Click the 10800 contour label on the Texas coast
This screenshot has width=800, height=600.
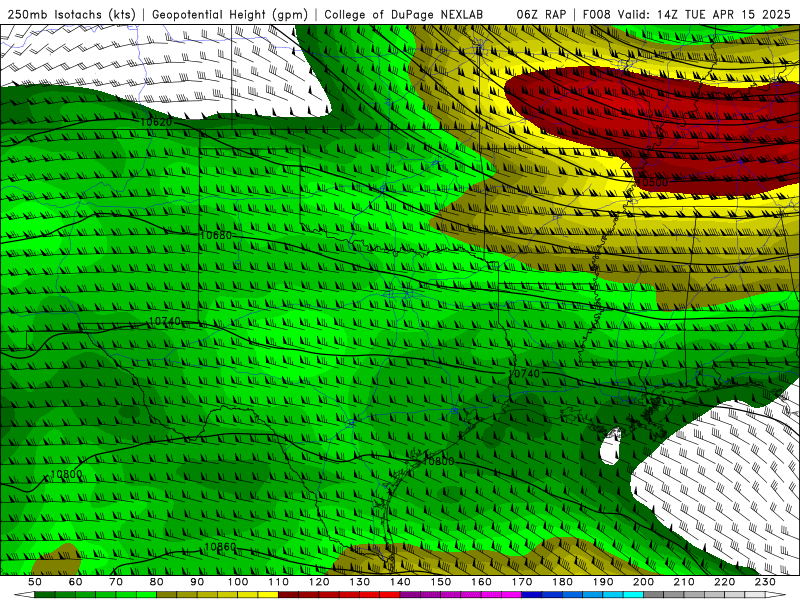click(x=438, y=461)
